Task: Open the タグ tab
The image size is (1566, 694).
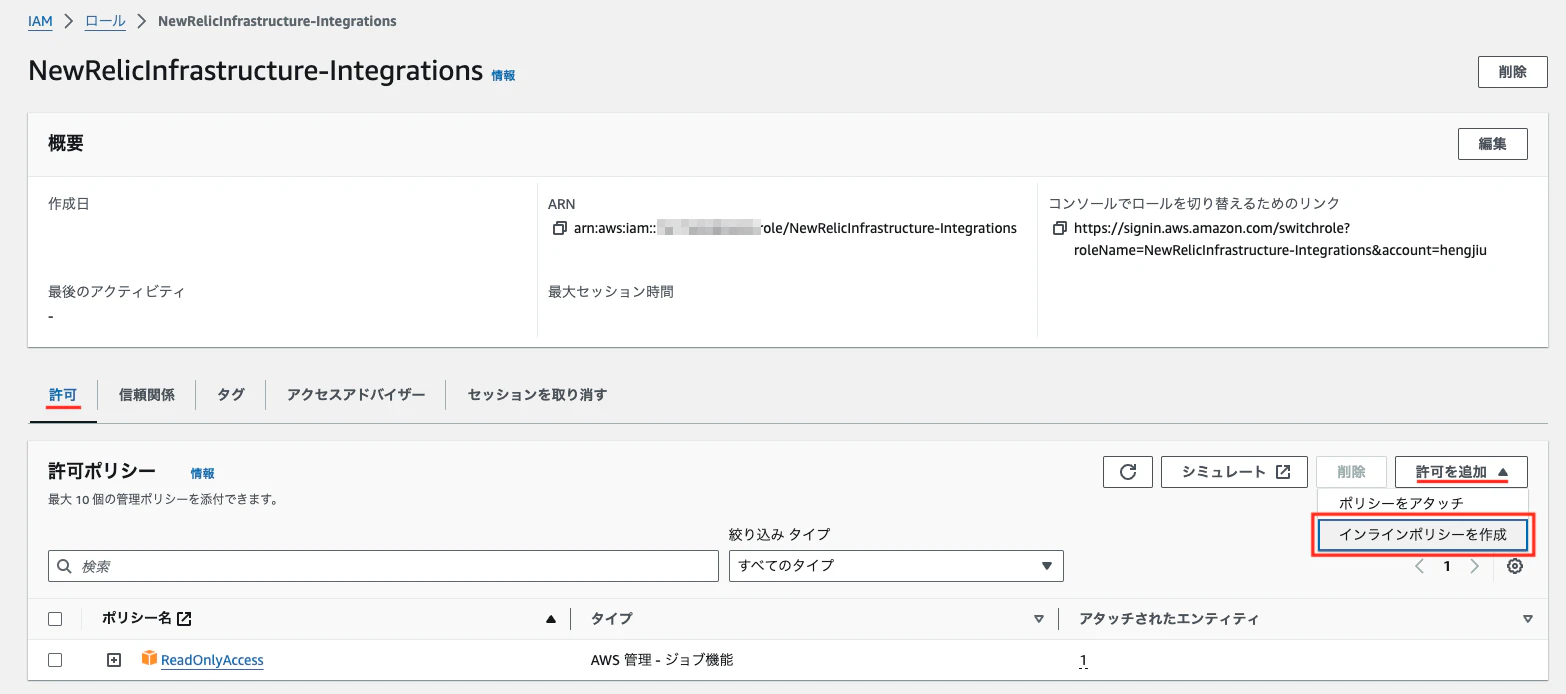Action: point(231,395)
